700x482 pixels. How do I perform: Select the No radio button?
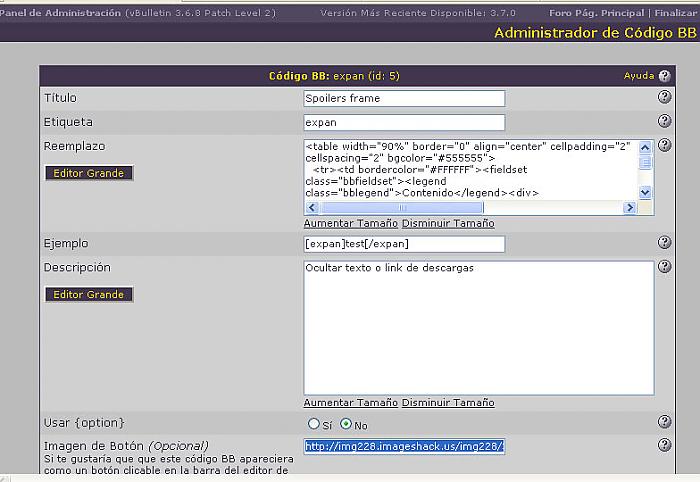click(x=346, y=423)
